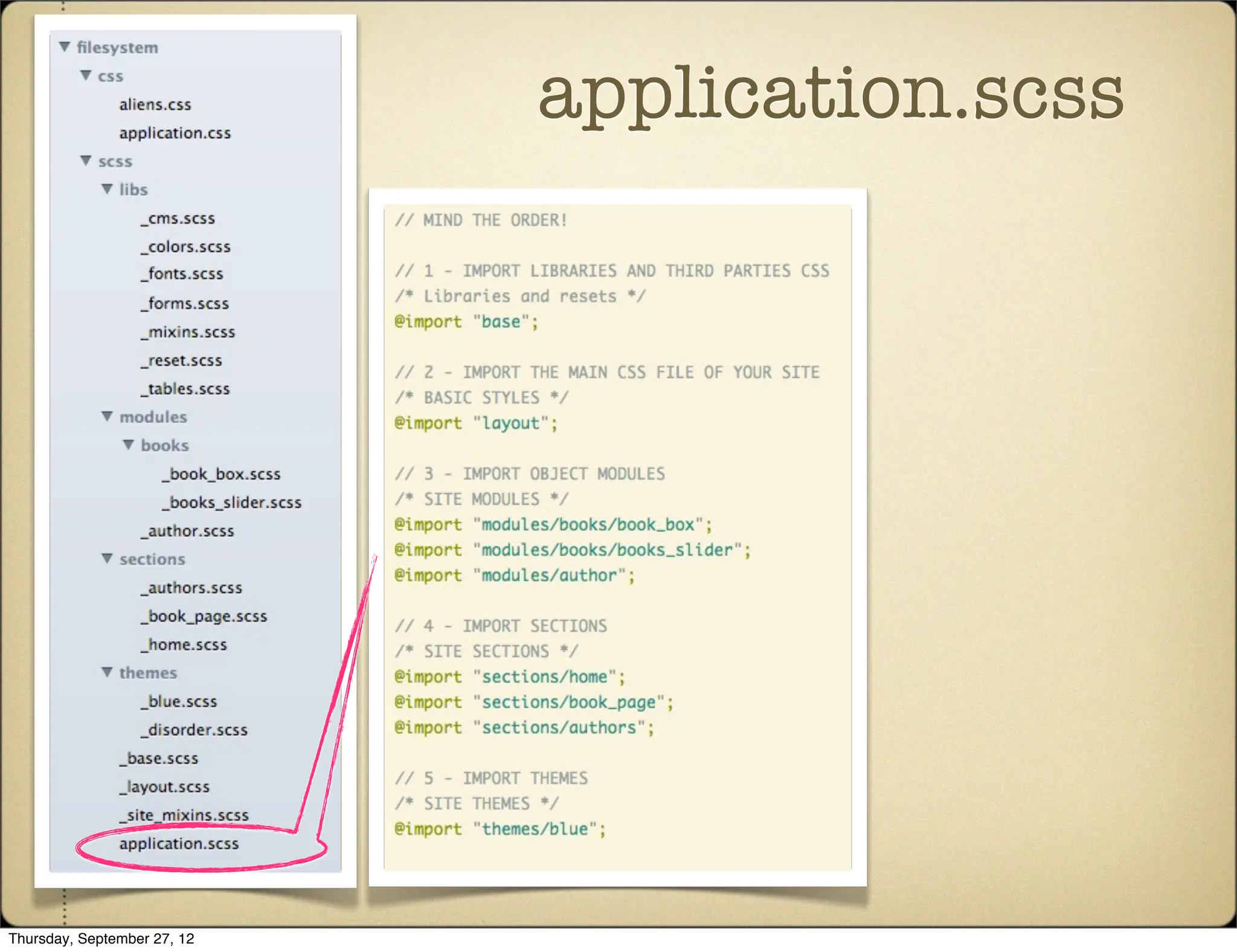Collapse the themes folder triangle
This screenshot has height=952, width=1237.
click(x=107, y=672)
